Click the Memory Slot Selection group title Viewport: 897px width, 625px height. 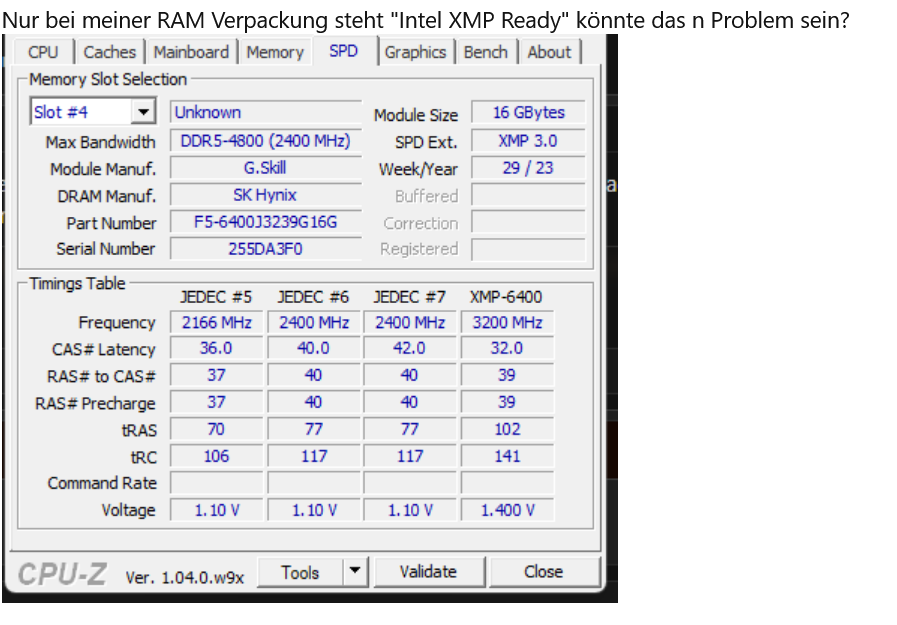108,79
